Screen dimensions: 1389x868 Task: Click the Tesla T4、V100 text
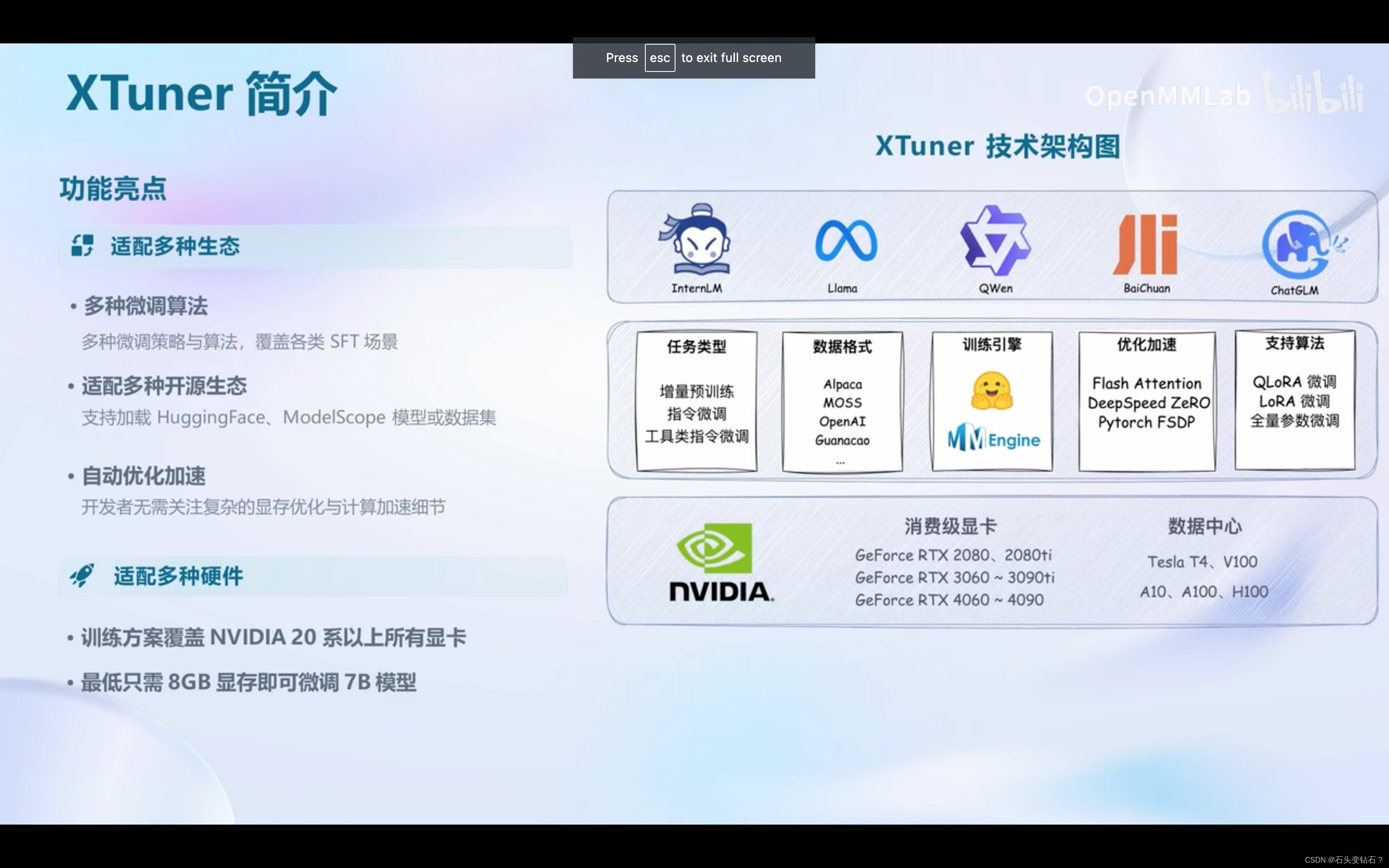point(1202,561)
